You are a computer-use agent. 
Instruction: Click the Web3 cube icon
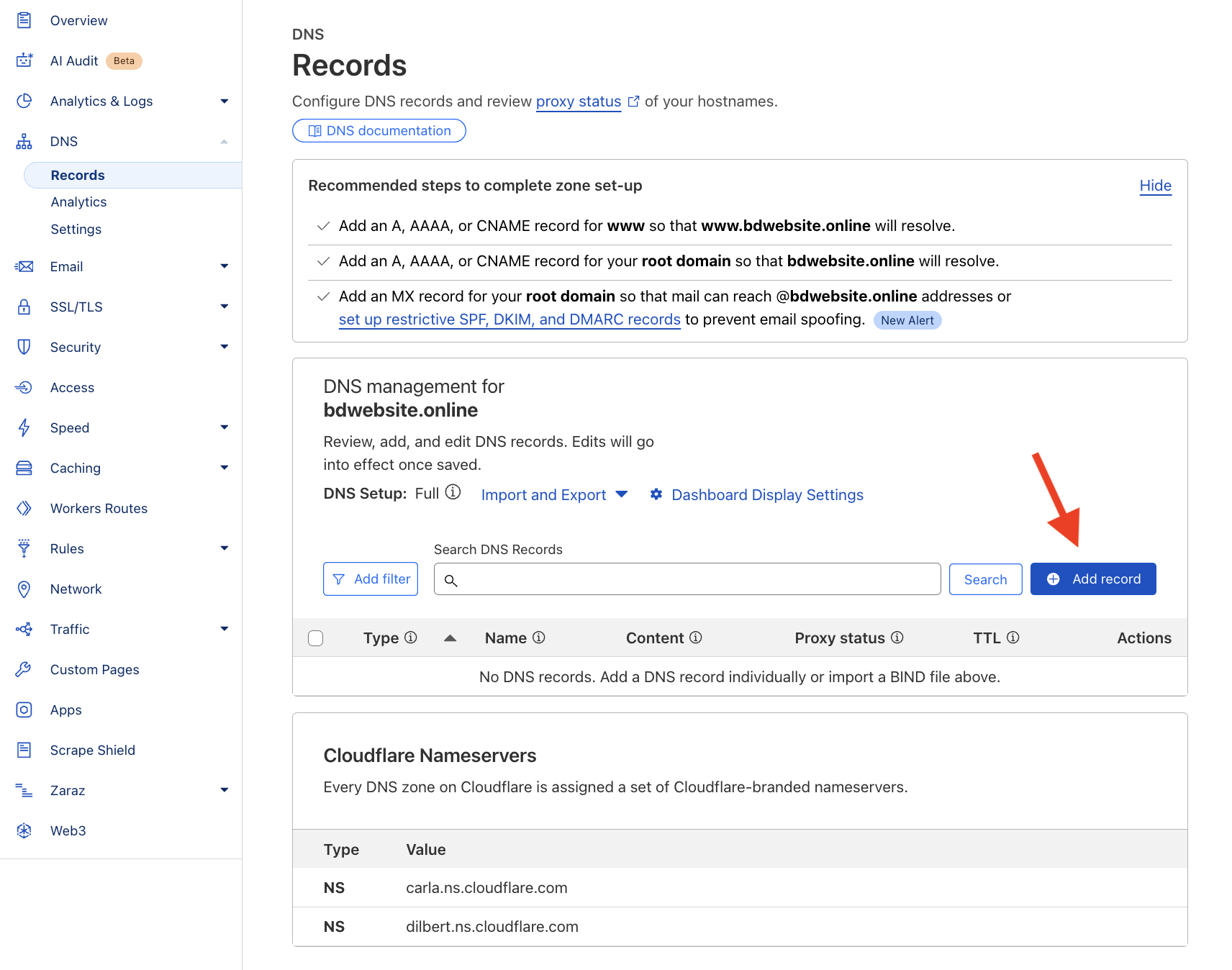(24, 830)
